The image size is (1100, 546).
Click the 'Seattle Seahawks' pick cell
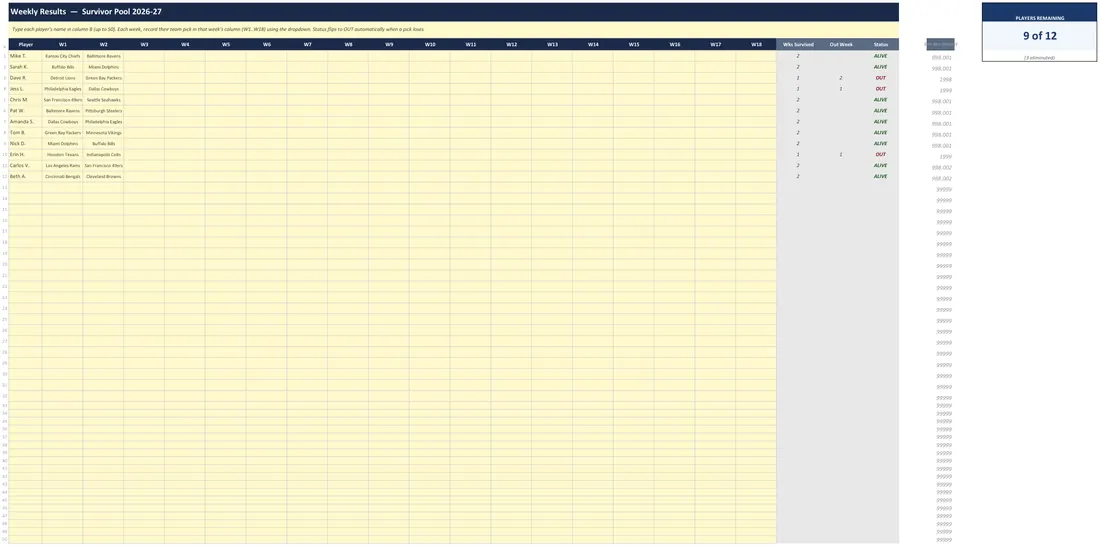103,100
